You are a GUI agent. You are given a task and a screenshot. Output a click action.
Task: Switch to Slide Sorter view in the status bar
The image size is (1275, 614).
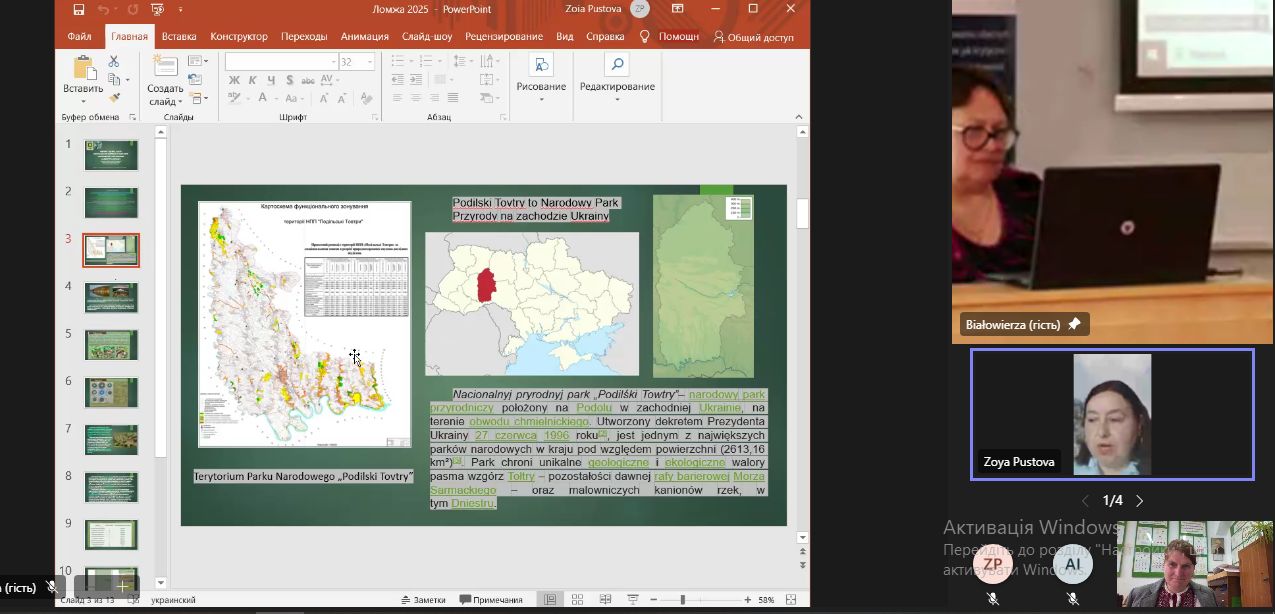pos(577,600)
